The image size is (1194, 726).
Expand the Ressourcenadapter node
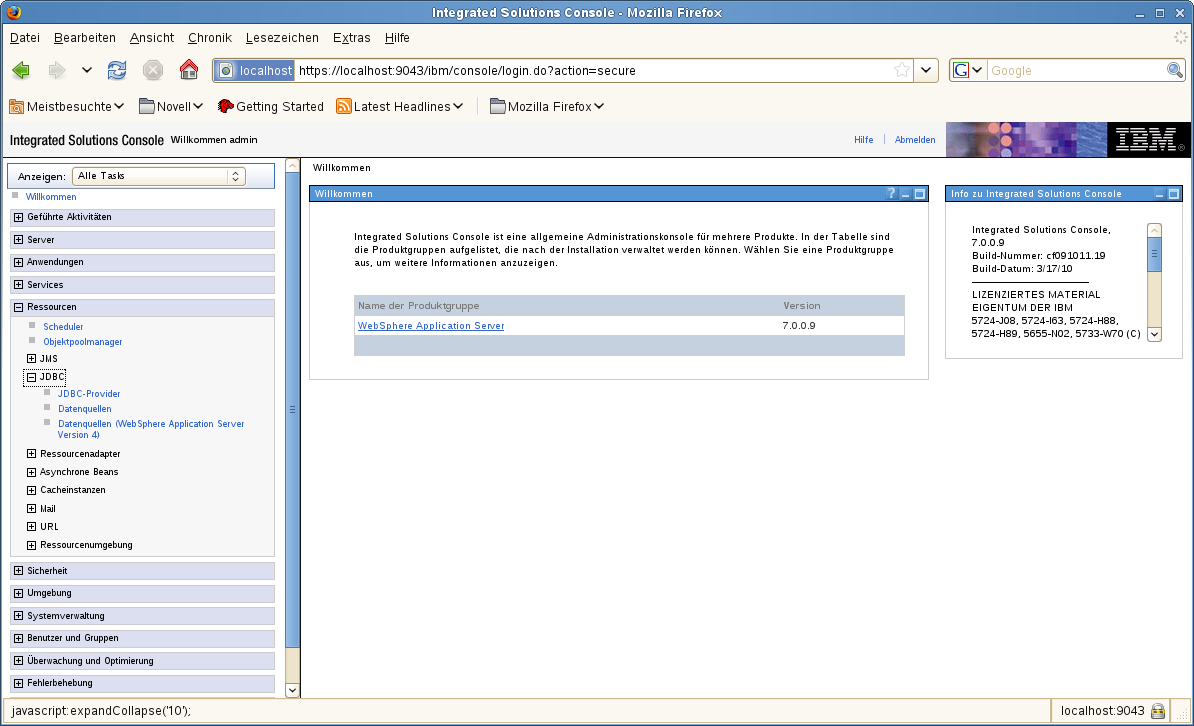tap(31, 454)
